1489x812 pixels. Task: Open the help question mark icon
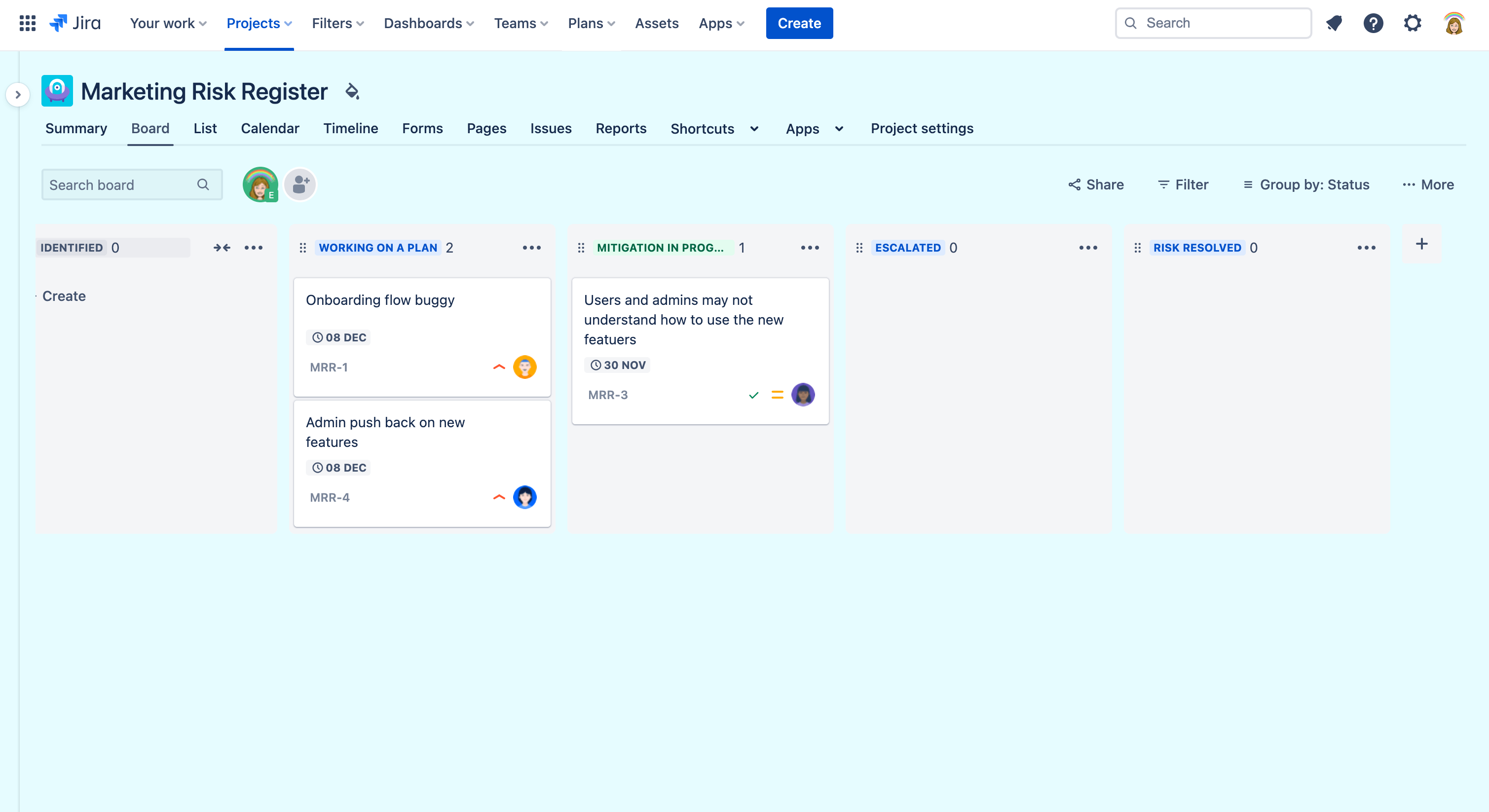coord(1373,23)
